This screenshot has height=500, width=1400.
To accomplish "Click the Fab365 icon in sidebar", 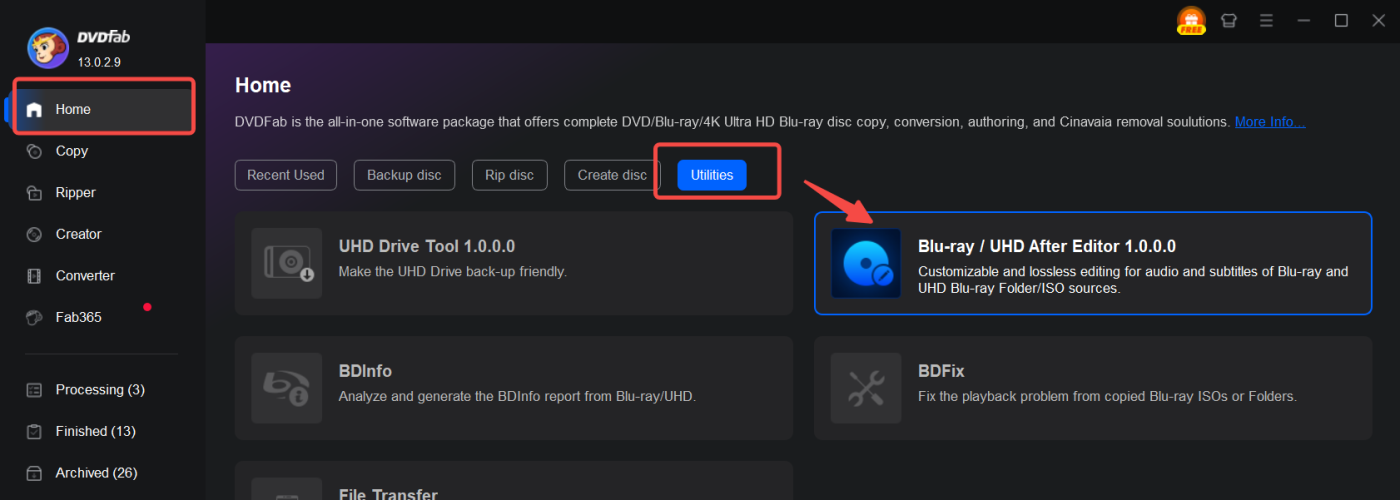I will point(34,318).
